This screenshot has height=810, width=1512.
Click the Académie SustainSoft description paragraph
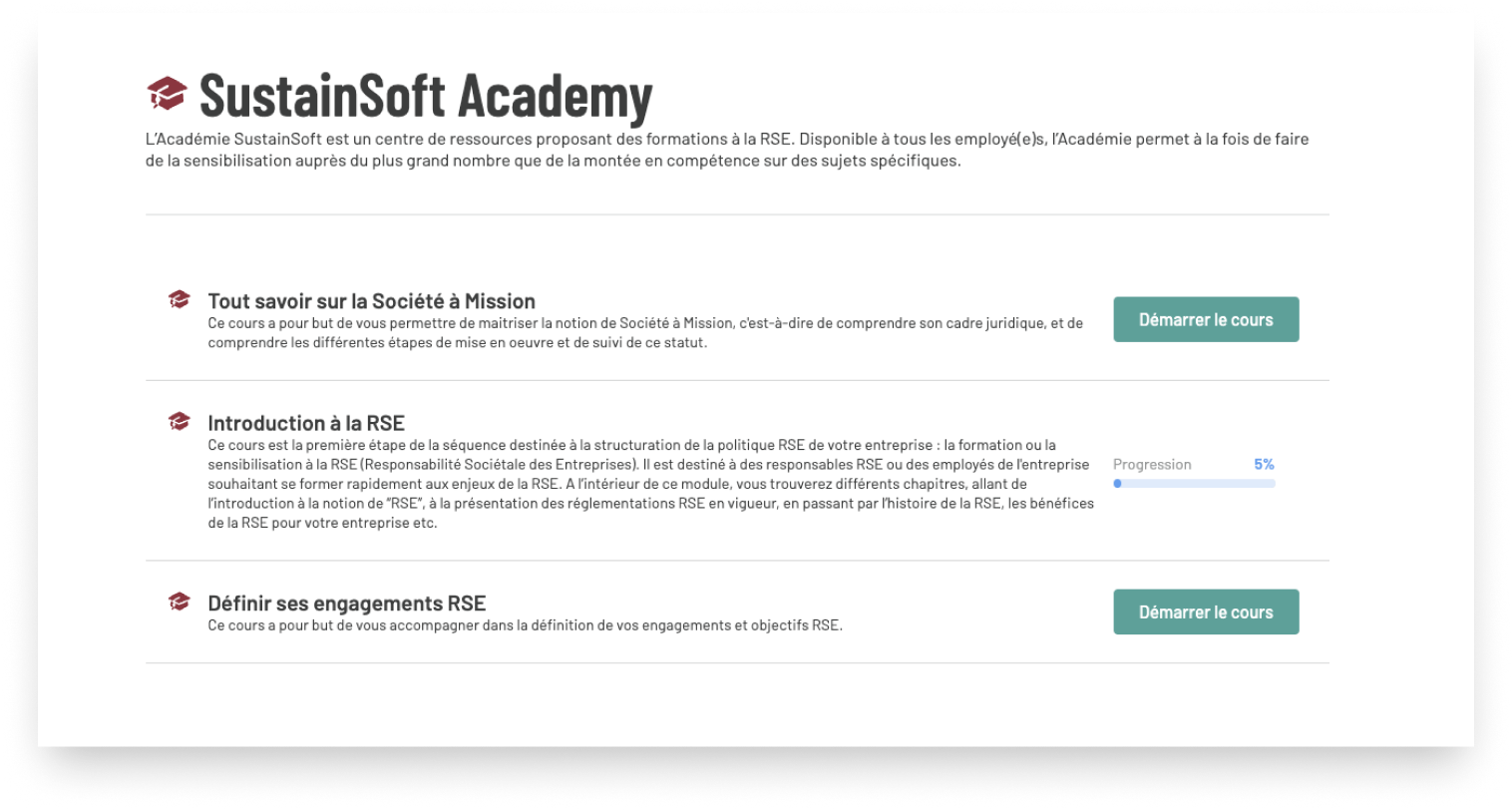coord(727,150)
